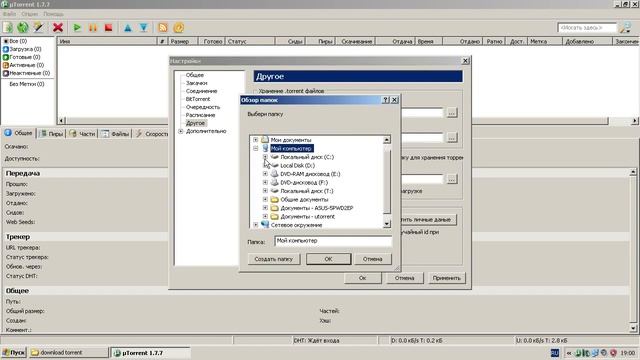Viewport: 640px width, 360px height.
Task: Switch to the Части tab
Action: click(82, 133)
